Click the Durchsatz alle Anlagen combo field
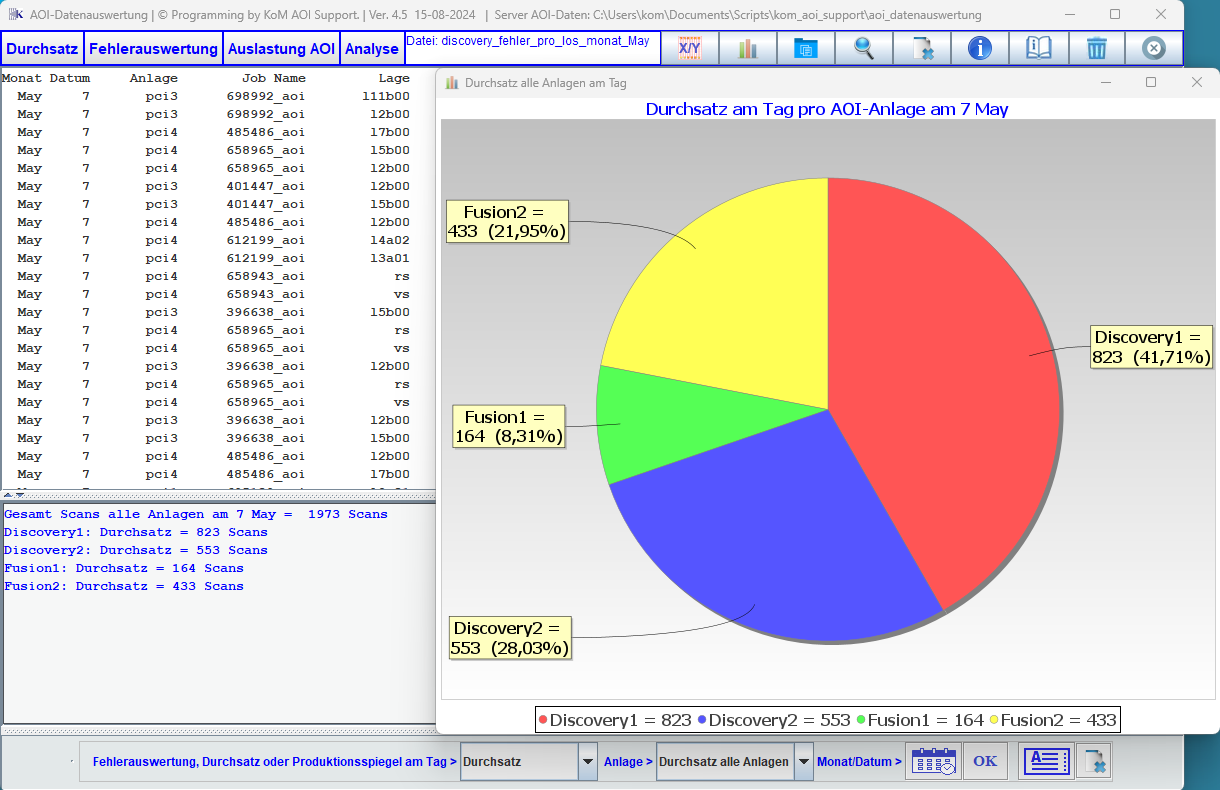This screenshot has width=1220, height=790. pos(725,762)
